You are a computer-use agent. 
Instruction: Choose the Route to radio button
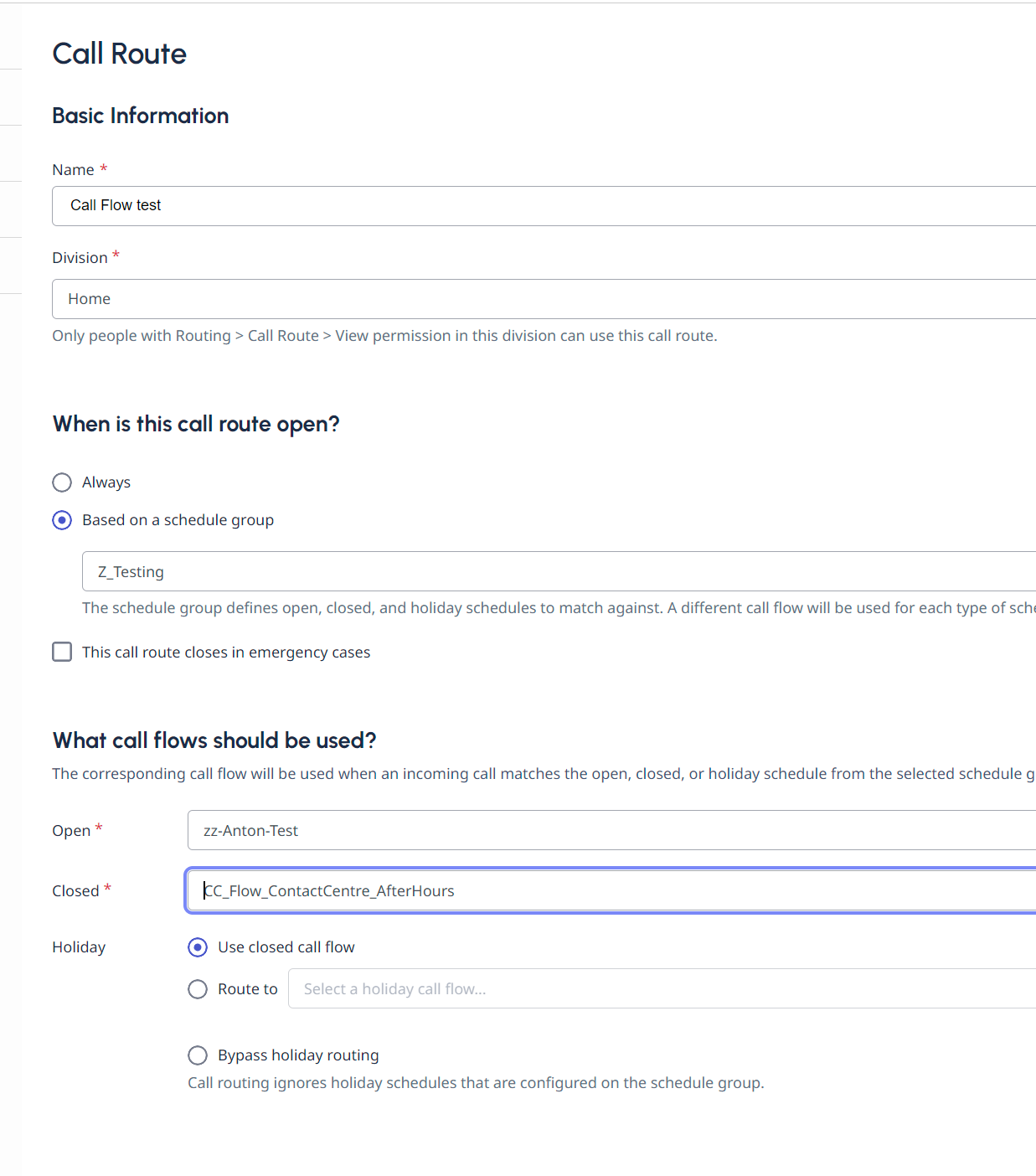point(198,989)
